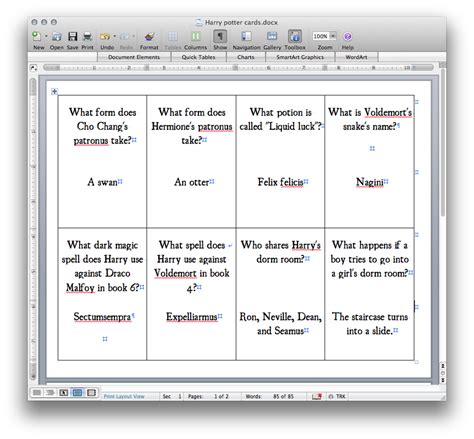
Task: Click the text 'Who shares Harry's'
Action: coord(281,245)
